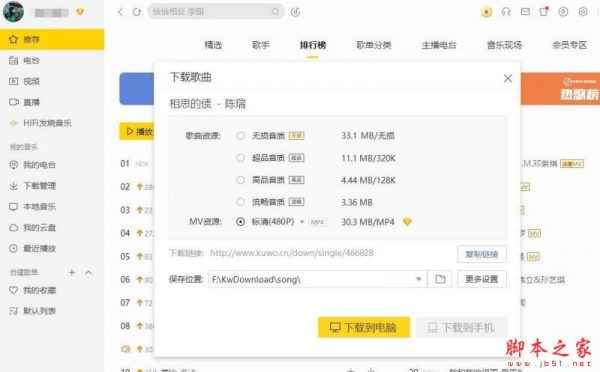Open the headphones icon in top bar
This screenshot has height=372, width=600.
[506, 12]
